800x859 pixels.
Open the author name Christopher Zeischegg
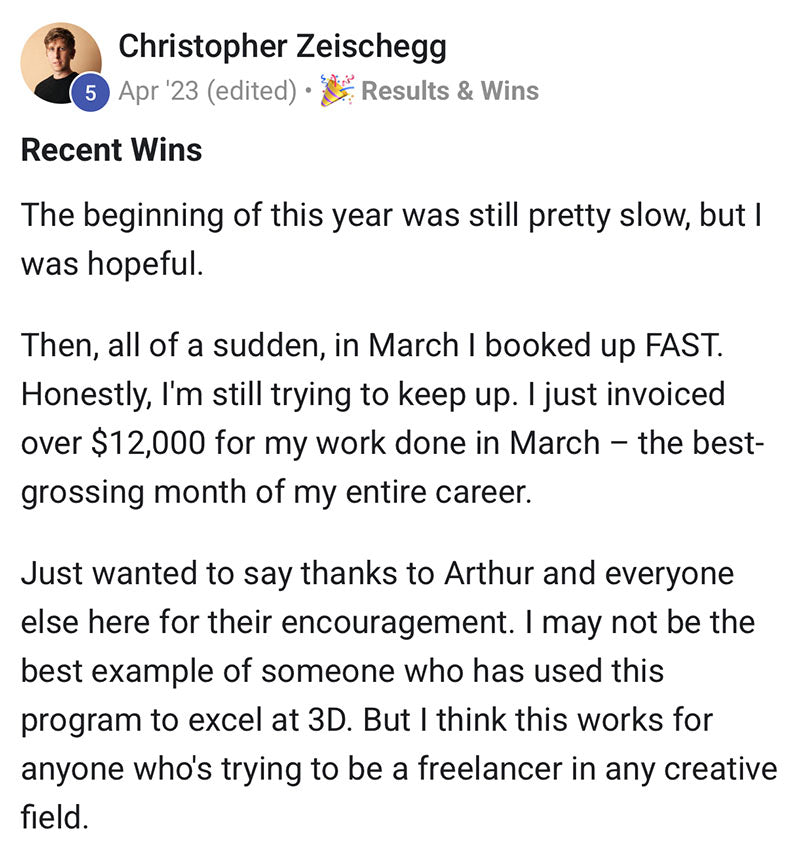tap(282, 47)
